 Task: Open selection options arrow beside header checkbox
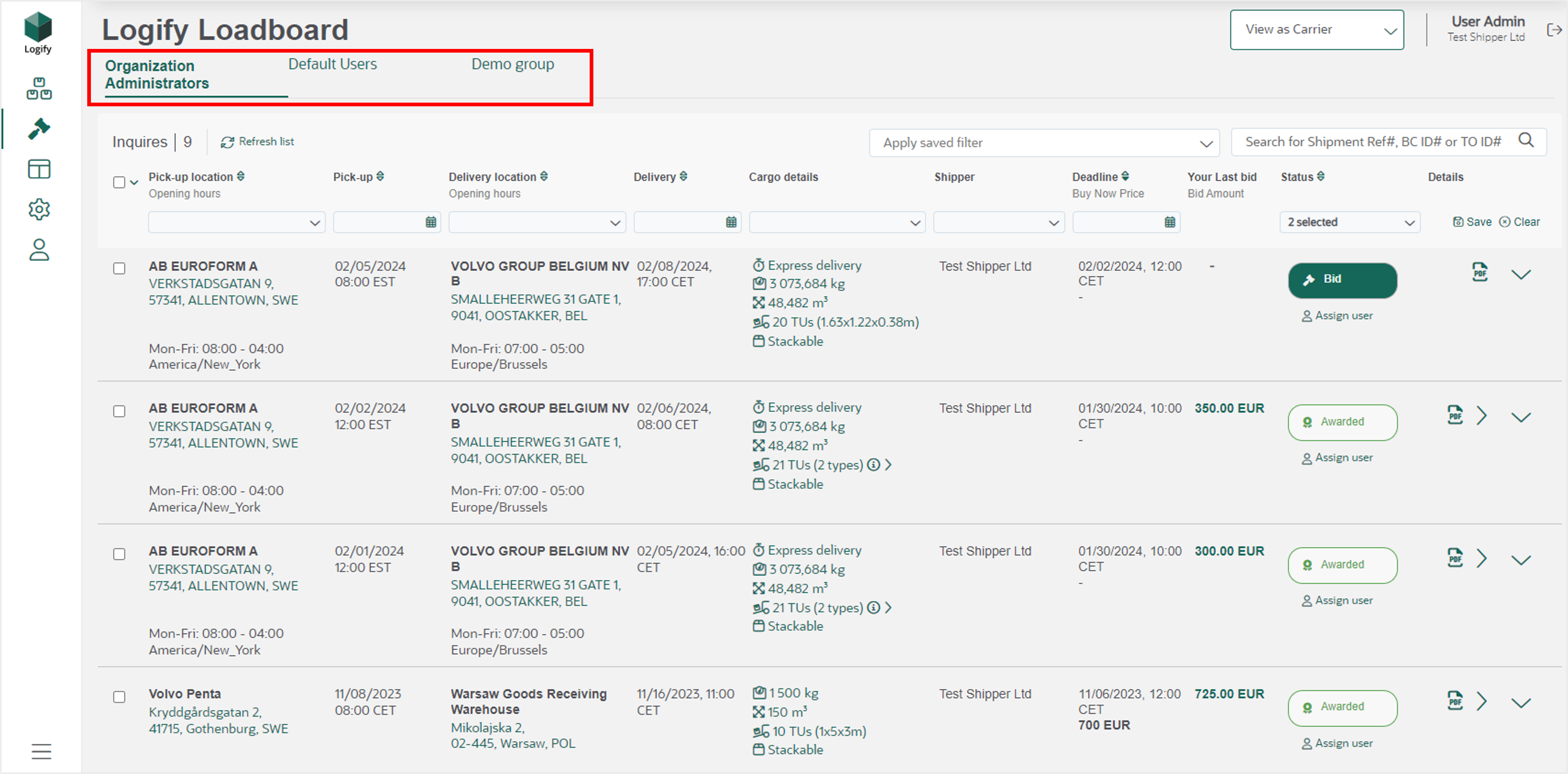click(x=134, y=182)
